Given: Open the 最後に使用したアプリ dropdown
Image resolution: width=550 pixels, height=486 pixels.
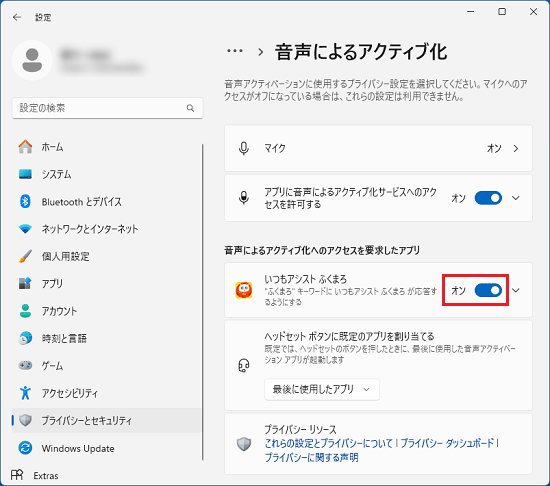Looking at the screenshot, I should (322, 389).
